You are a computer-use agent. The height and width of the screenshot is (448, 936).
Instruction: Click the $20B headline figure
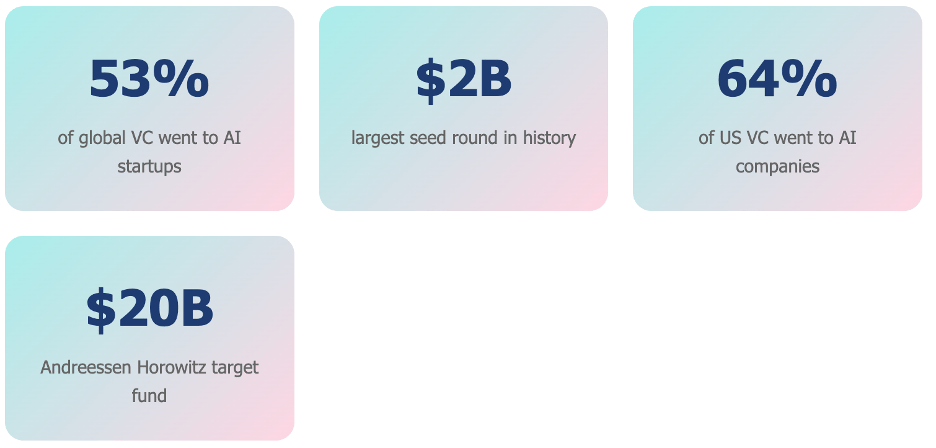coord(149,309)
